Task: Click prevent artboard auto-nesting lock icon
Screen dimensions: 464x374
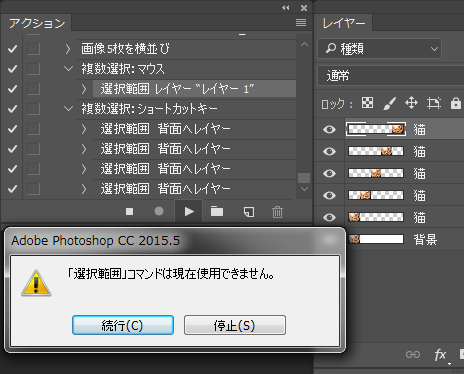Action: click(x=434, y=103)
